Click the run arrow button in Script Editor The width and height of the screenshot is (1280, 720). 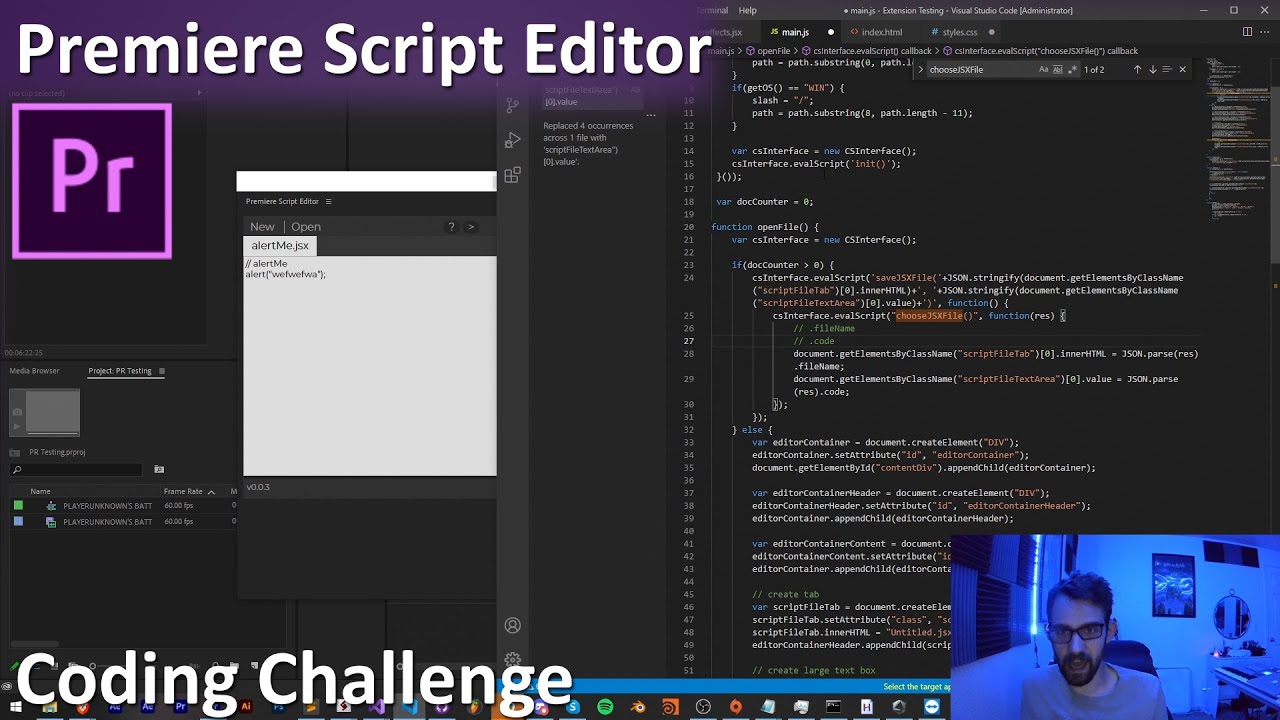(x=471, y=227)
